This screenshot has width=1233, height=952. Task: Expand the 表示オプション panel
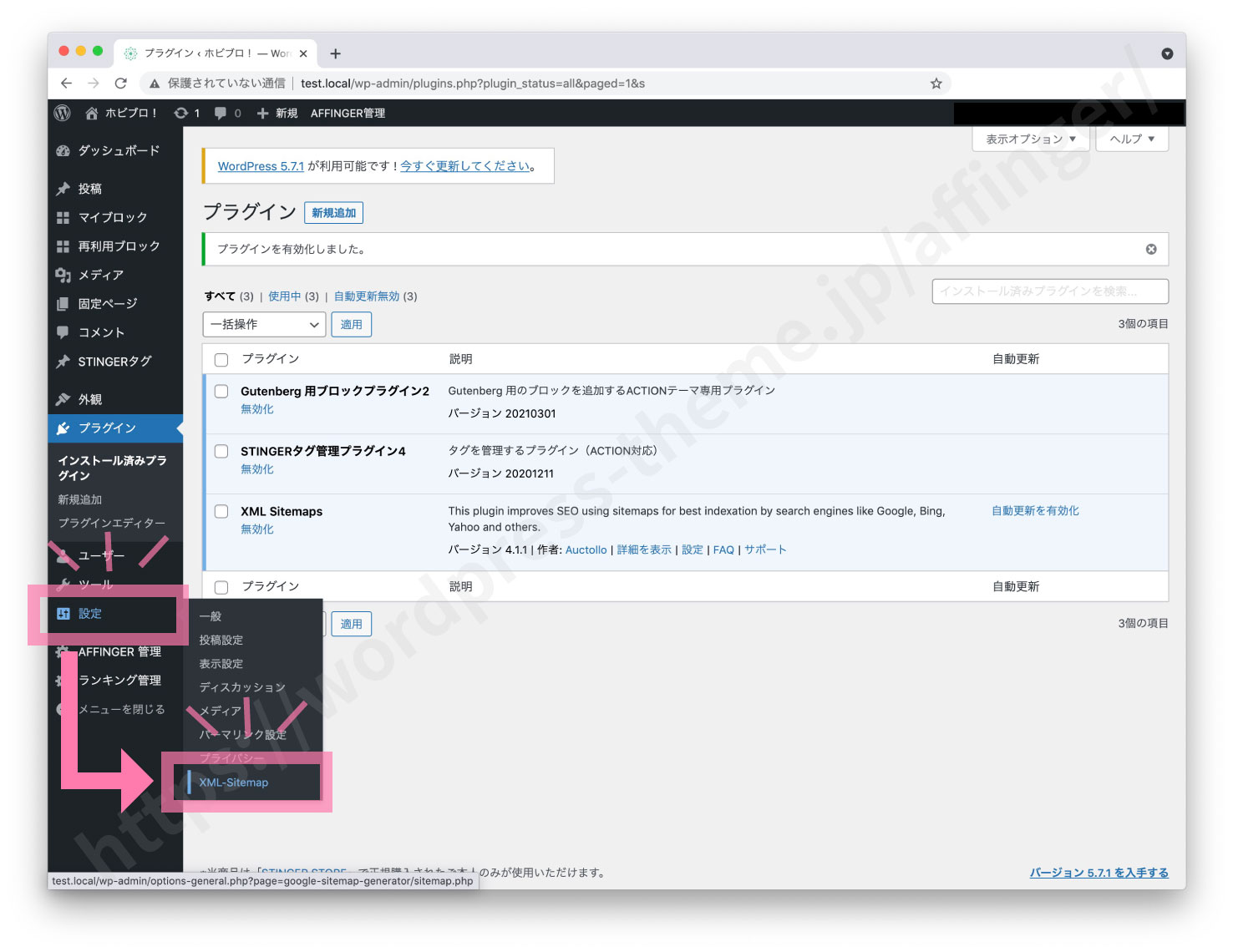click(x=1031, y=139)
